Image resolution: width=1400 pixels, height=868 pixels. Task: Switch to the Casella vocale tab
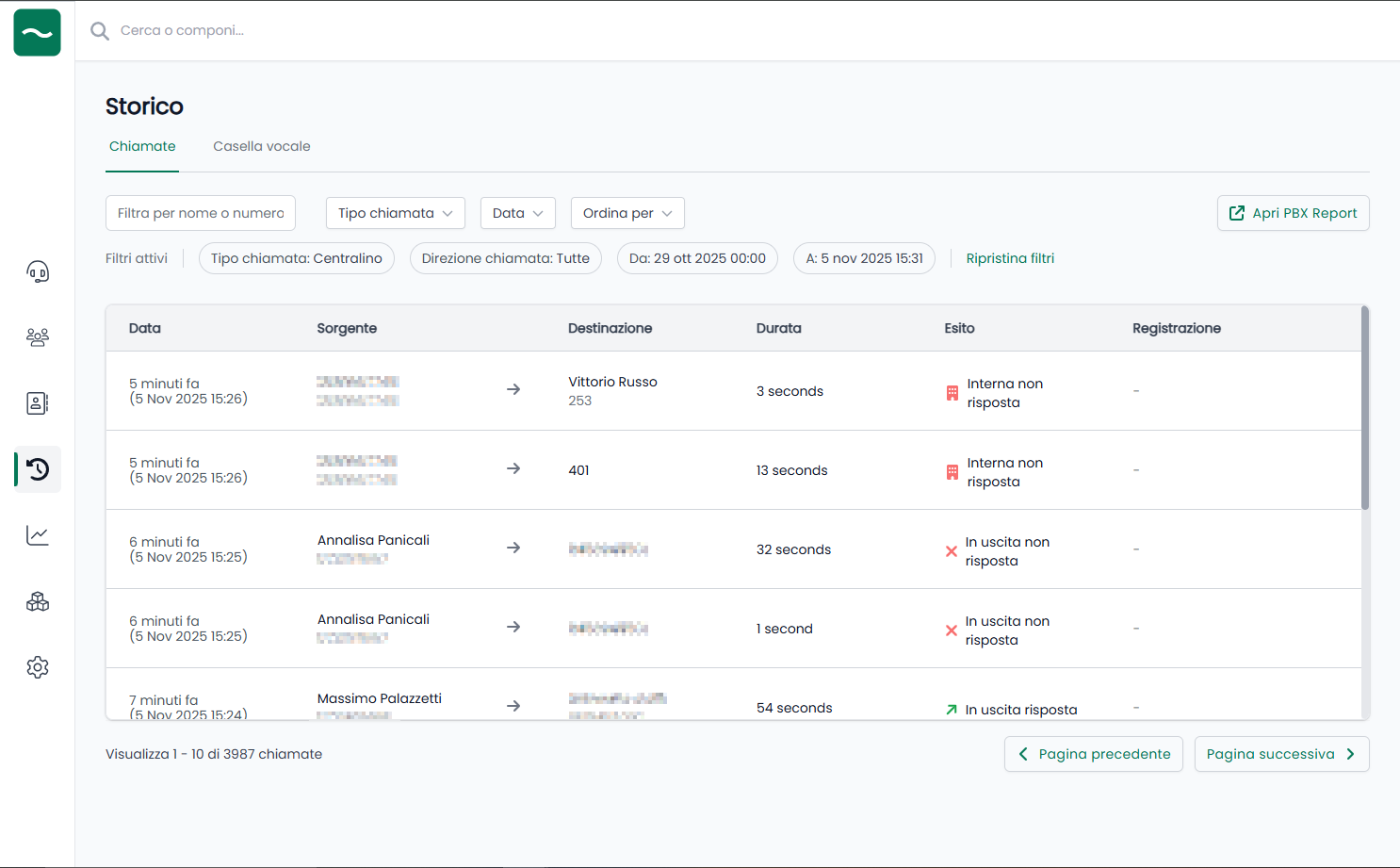point(261,146)
